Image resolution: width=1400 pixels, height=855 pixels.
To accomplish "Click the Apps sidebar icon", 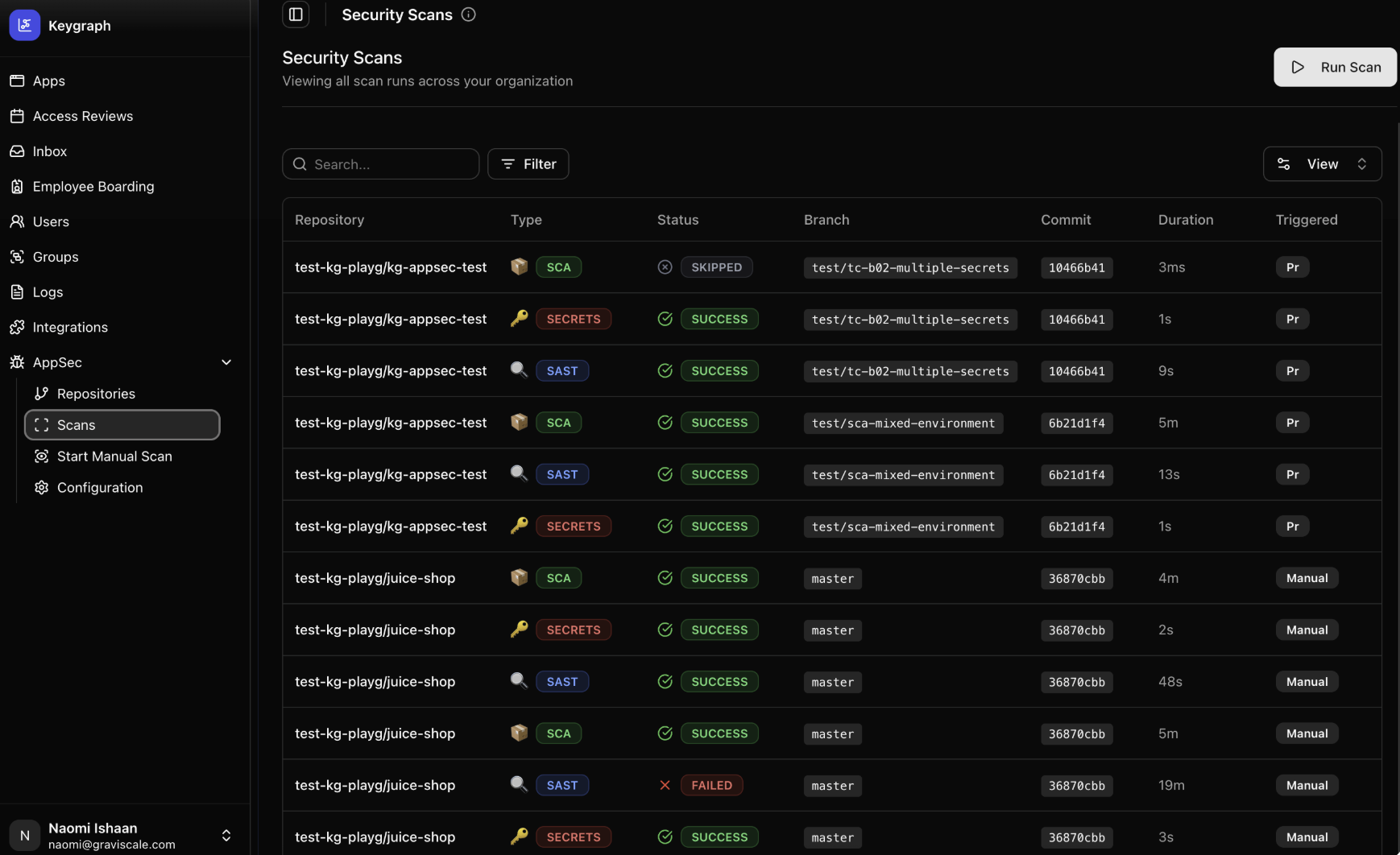I will 17,81.
